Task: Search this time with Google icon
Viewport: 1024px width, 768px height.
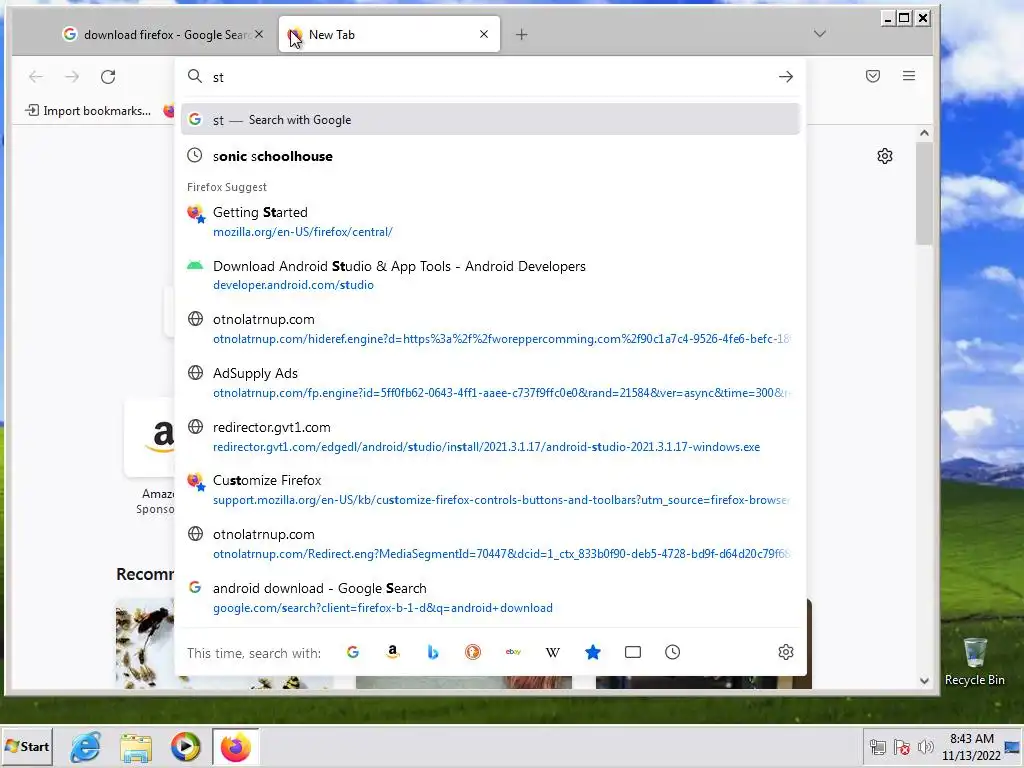Action: point(353,652)
